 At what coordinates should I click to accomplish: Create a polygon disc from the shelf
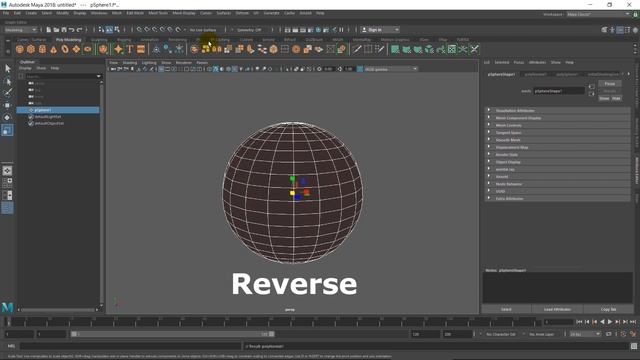pos(88,49)
